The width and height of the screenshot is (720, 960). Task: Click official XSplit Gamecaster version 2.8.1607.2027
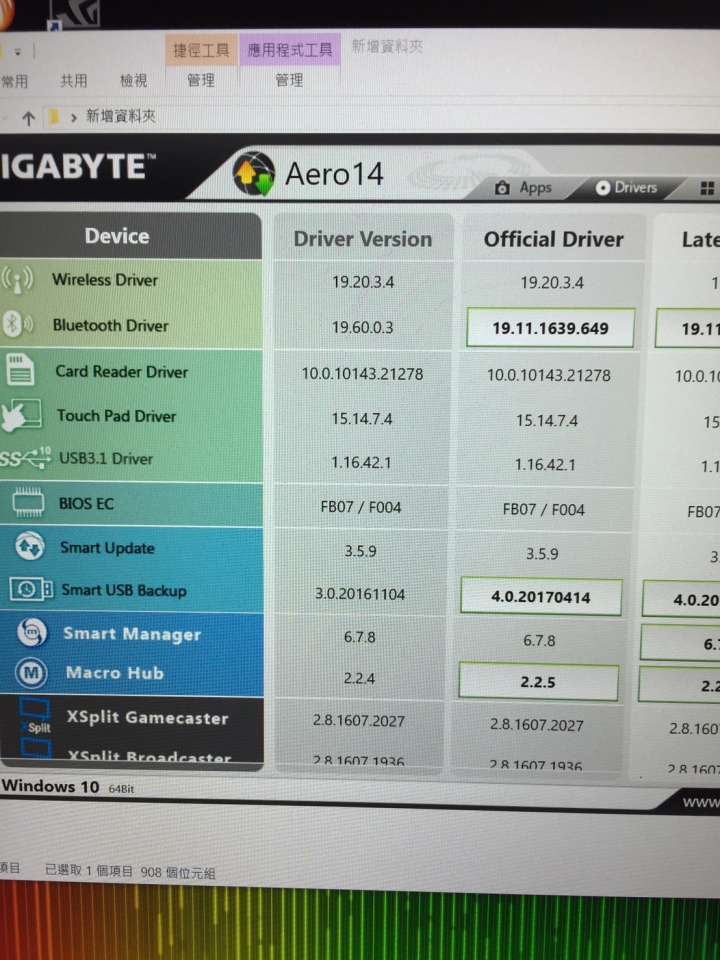[536, 725]
